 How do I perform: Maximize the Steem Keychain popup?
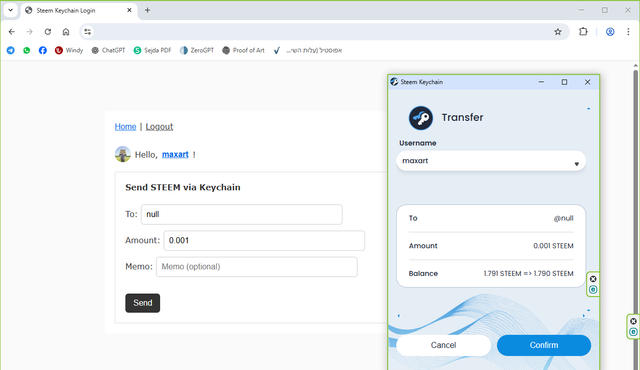click(x=564, y=82)
